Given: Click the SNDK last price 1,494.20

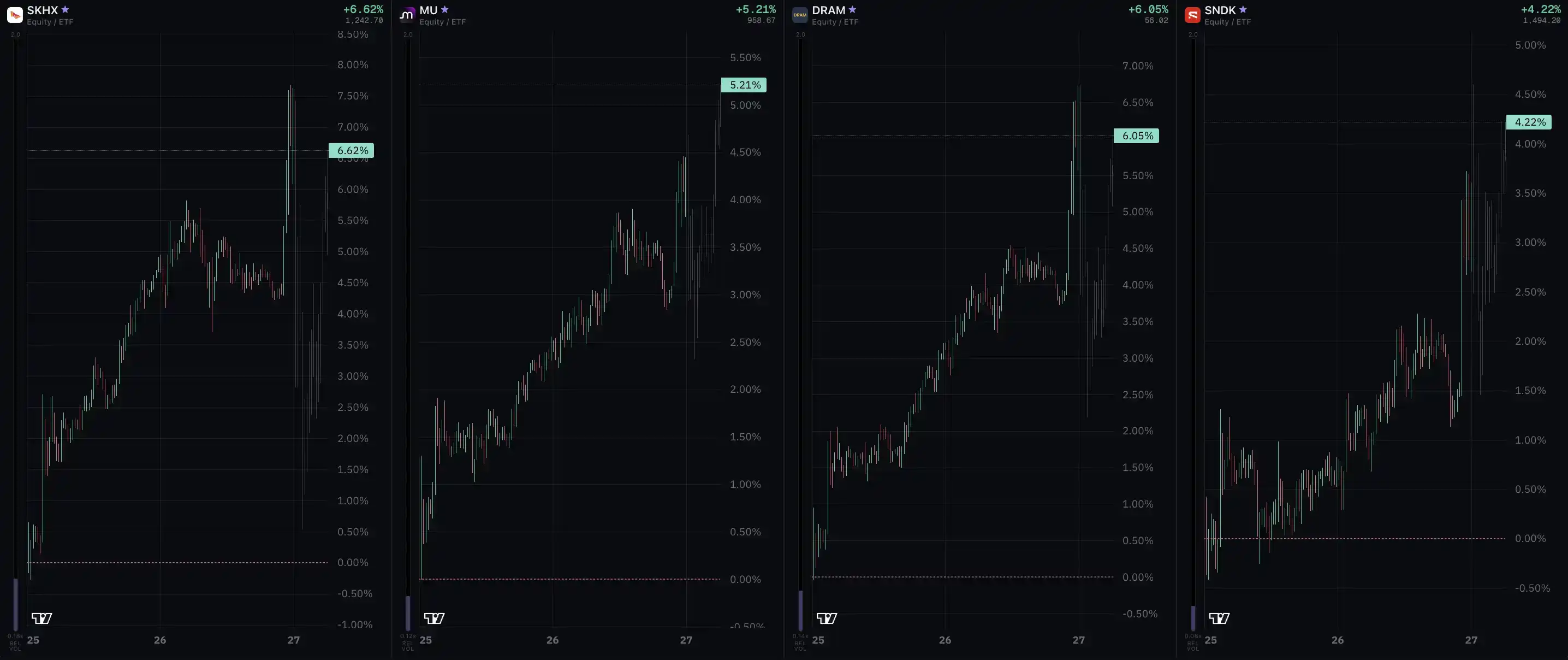Looking at the screenshot, I should (x=1542, y=21).
